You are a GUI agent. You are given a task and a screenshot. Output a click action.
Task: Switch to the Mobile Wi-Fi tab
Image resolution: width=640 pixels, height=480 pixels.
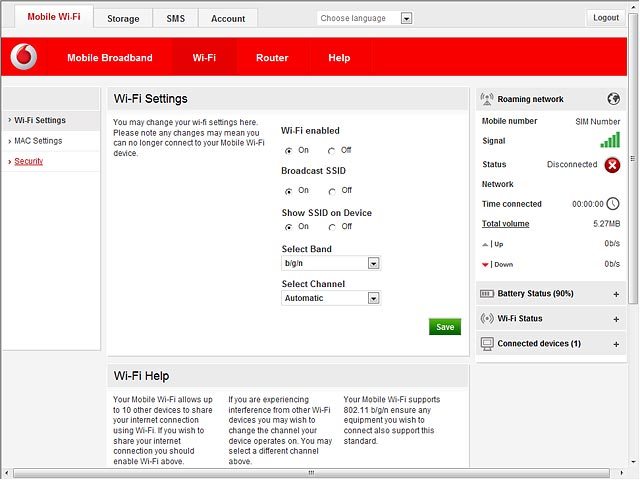coord(54,17)
